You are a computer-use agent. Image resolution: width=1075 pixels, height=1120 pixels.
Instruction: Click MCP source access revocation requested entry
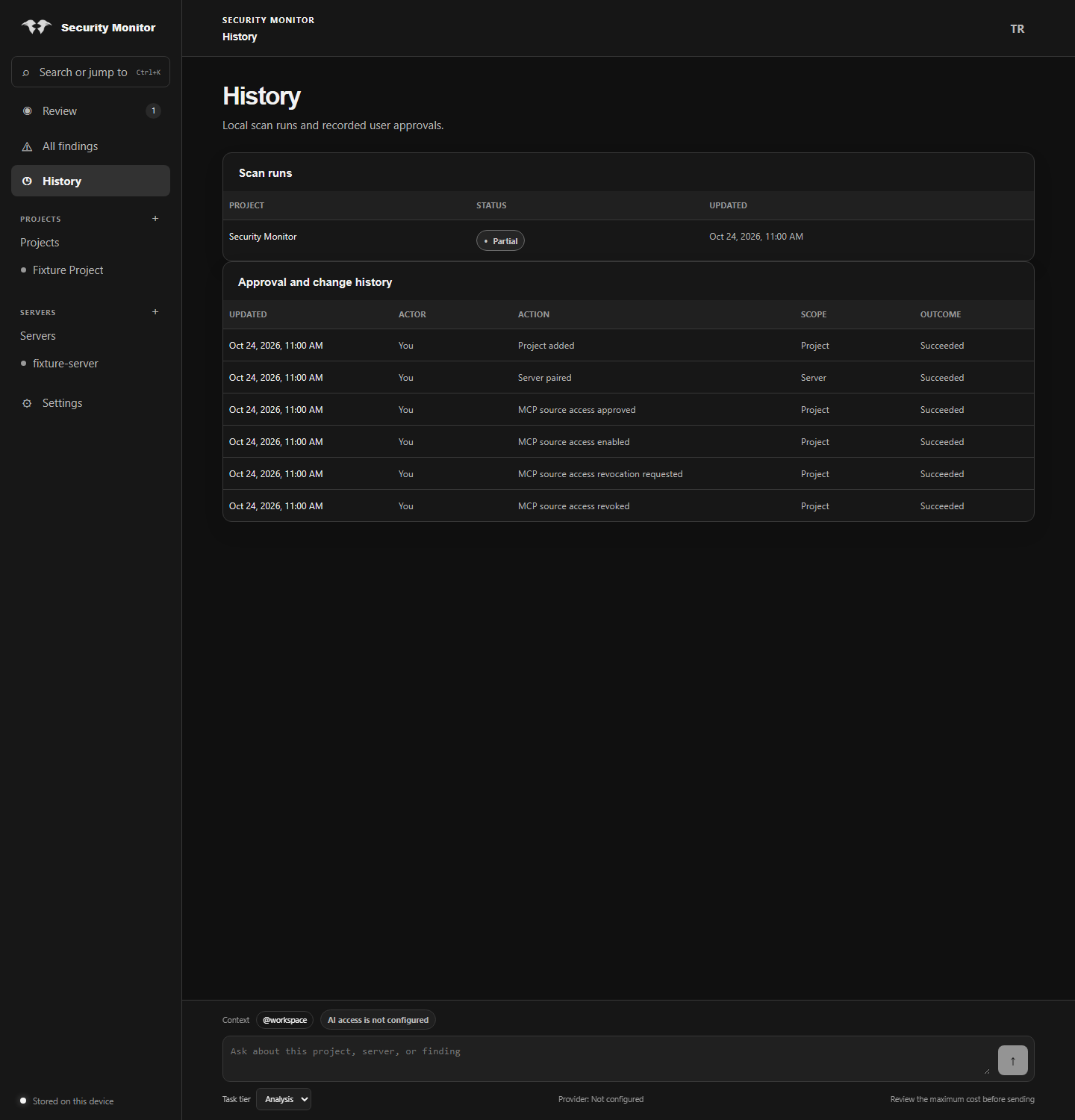click(x=600, y=474)
